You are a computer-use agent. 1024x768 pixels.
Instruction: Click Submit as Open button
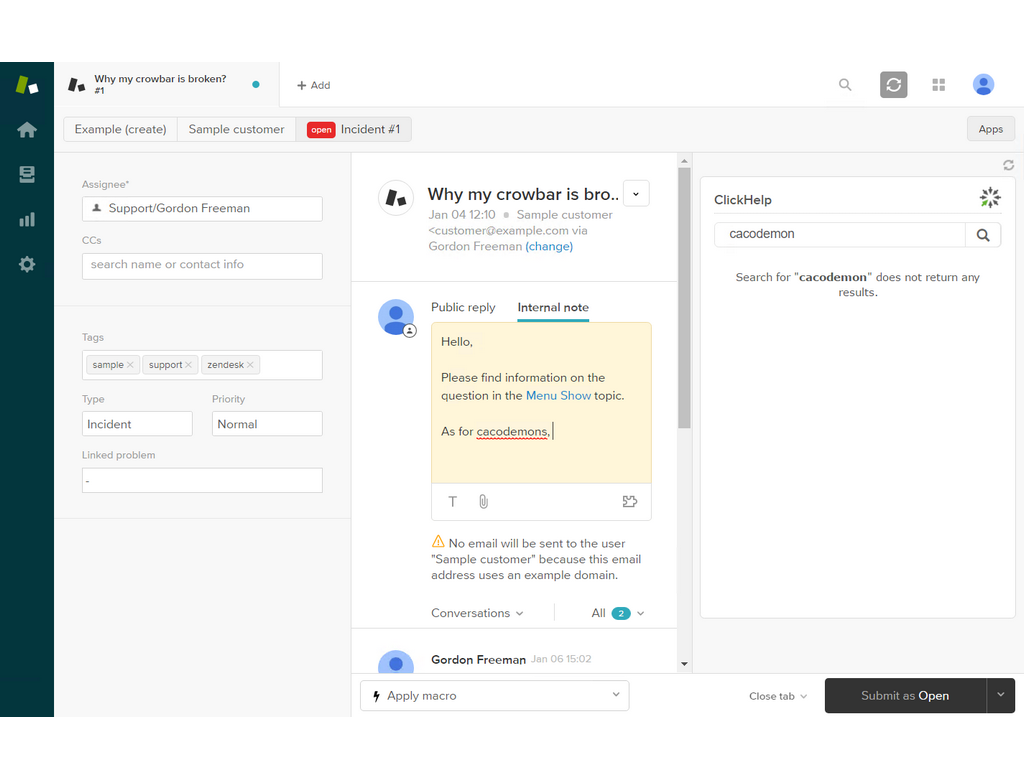tap(905, 696)
